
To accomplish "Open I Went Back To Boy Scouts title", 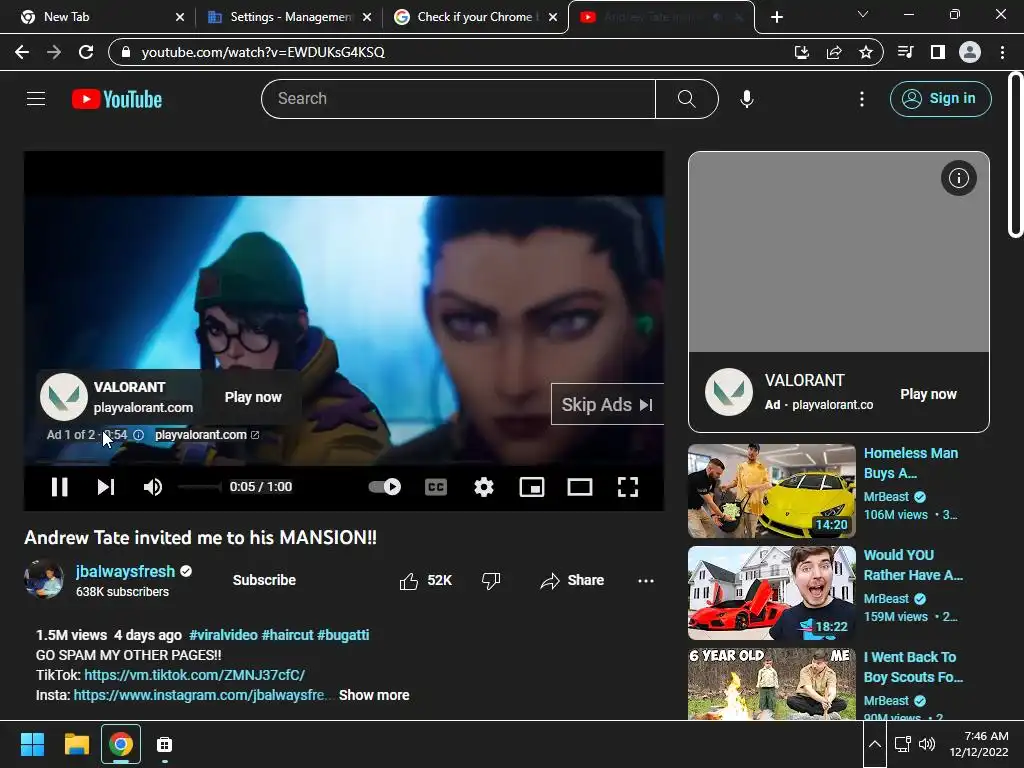I will pyautogui.click(x=913, y=667).
